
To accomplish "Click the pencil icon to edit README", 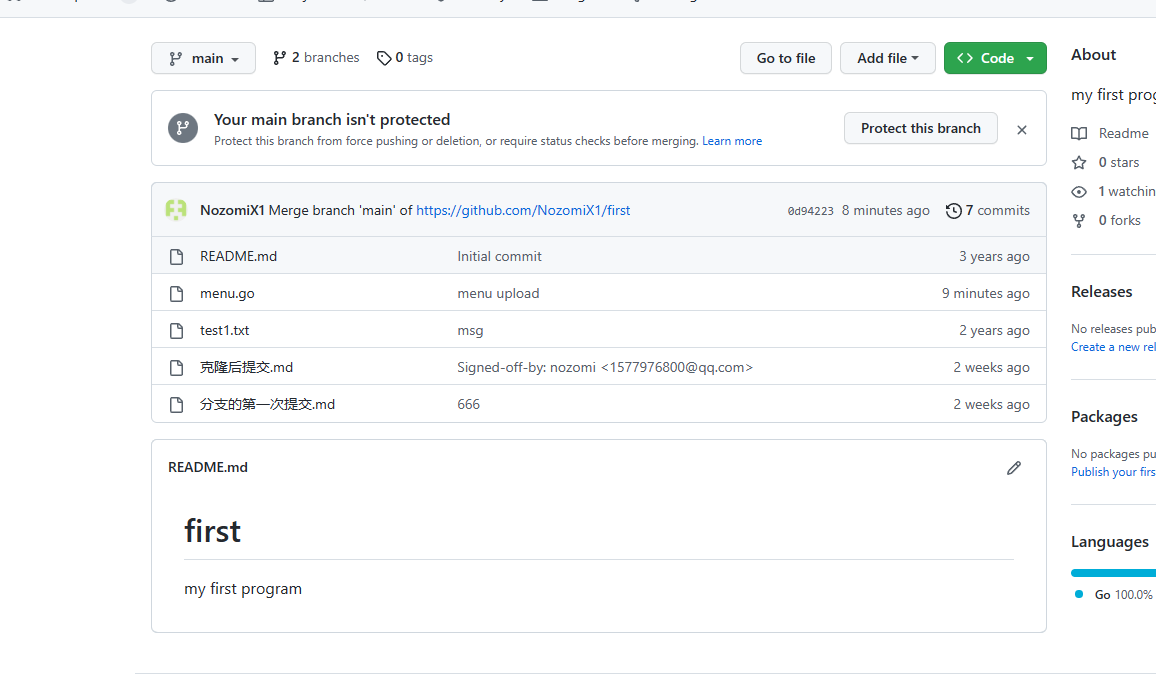I will point(1014,467).
